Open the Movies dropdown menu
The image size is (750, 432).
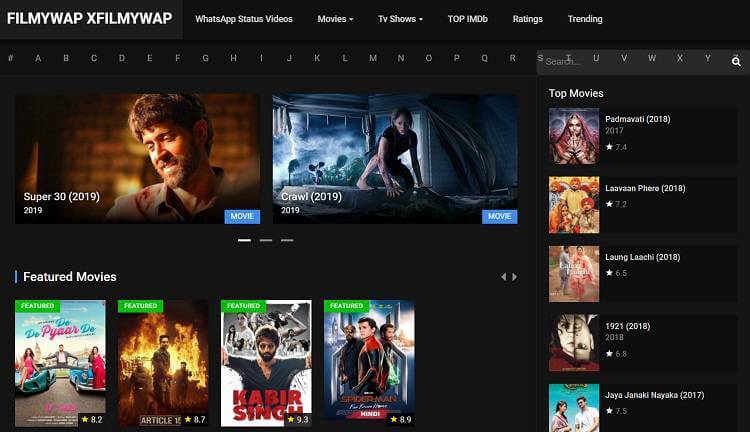coord(335,19)
